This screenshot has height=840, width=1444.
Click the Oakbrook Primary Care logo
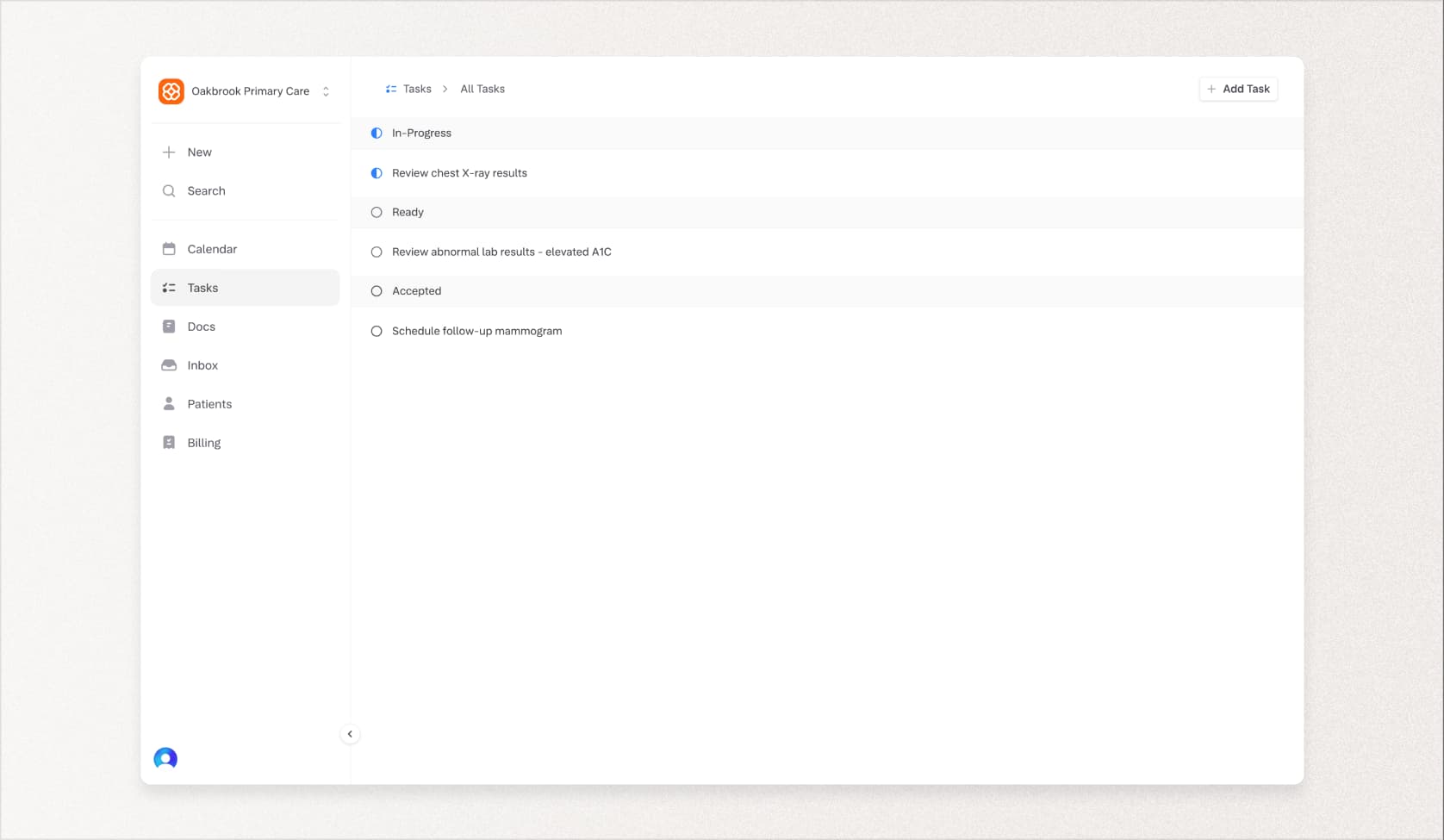click(171, 90)
